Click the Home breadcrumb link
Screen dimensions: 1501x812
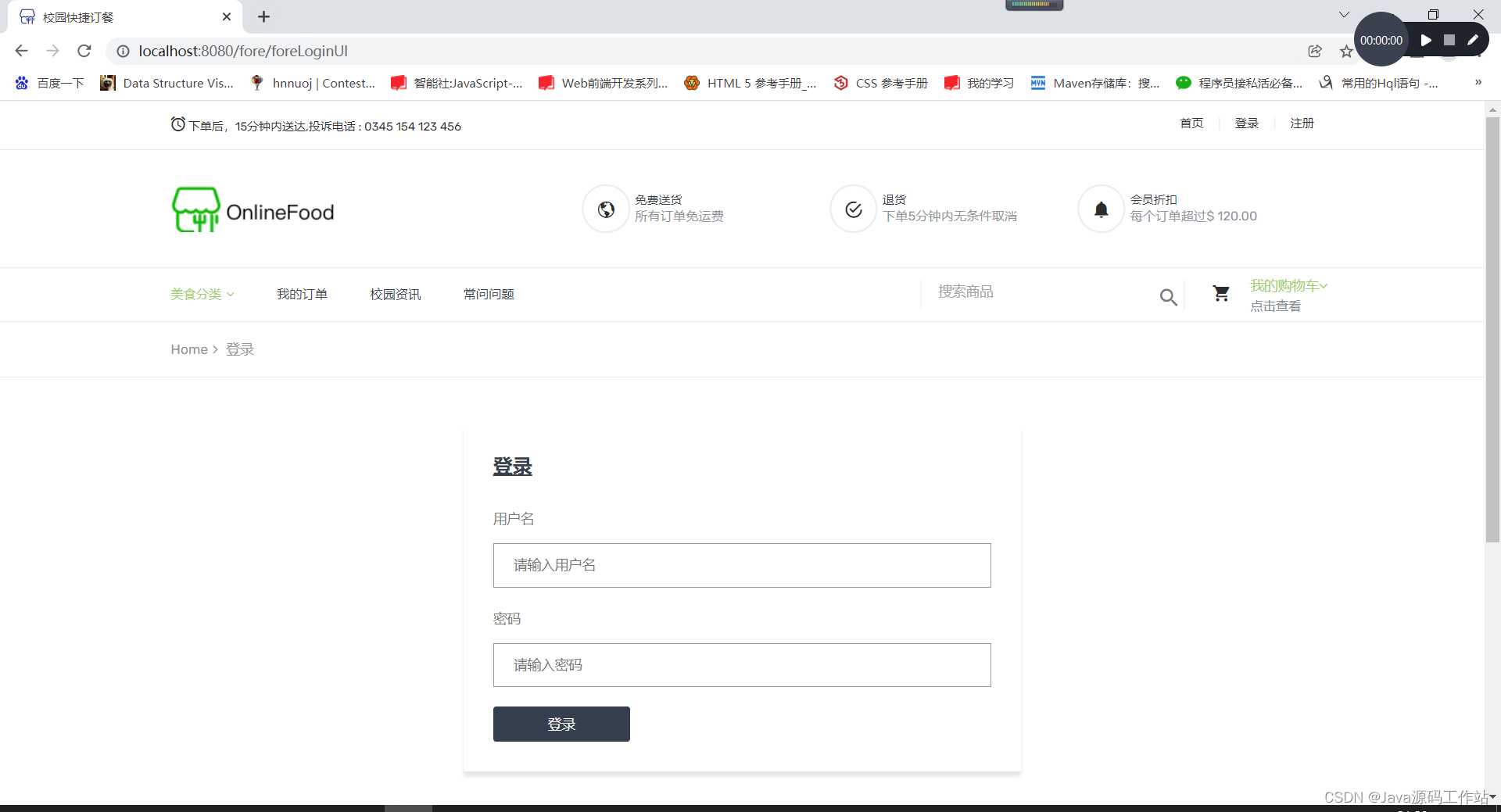[x=189, y=349]
